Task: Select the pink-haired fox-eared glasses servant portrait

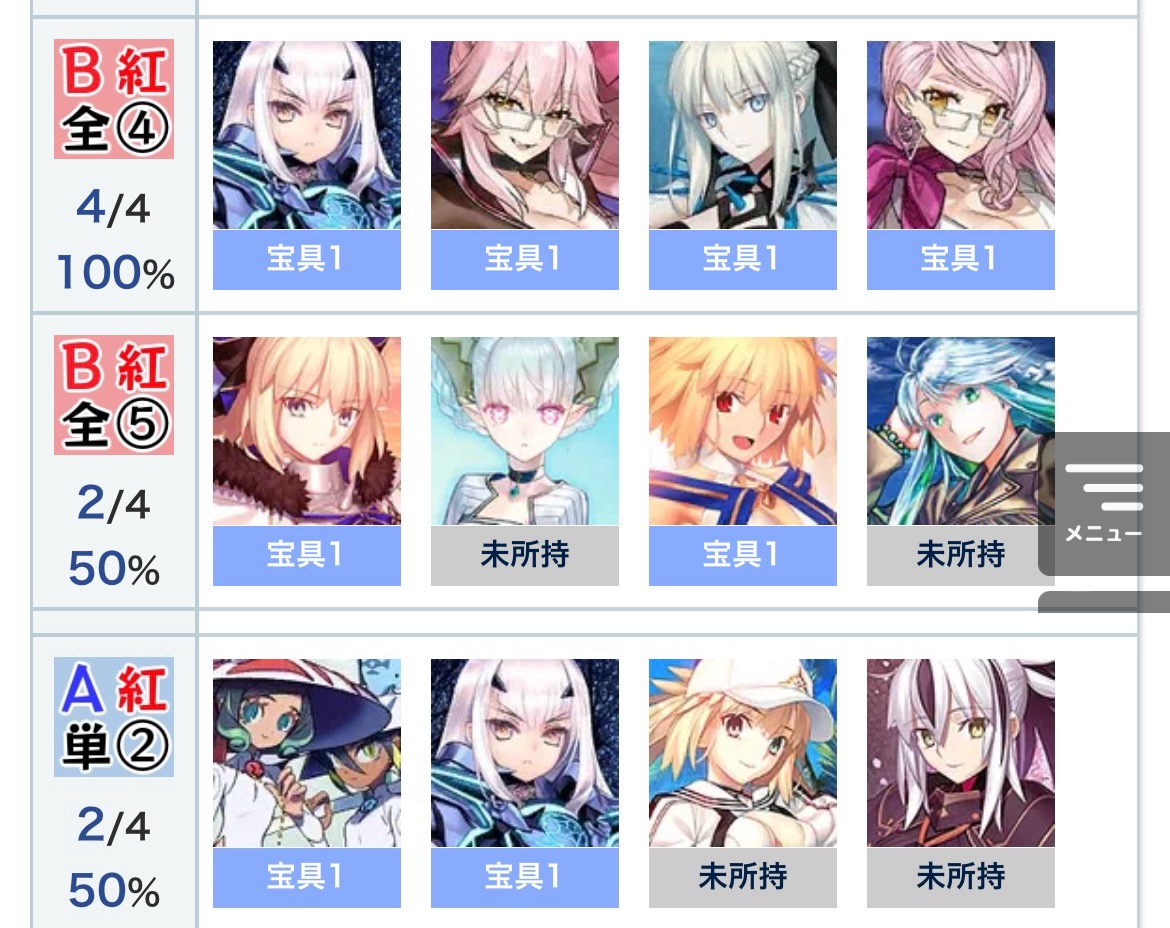Action: 525,135
